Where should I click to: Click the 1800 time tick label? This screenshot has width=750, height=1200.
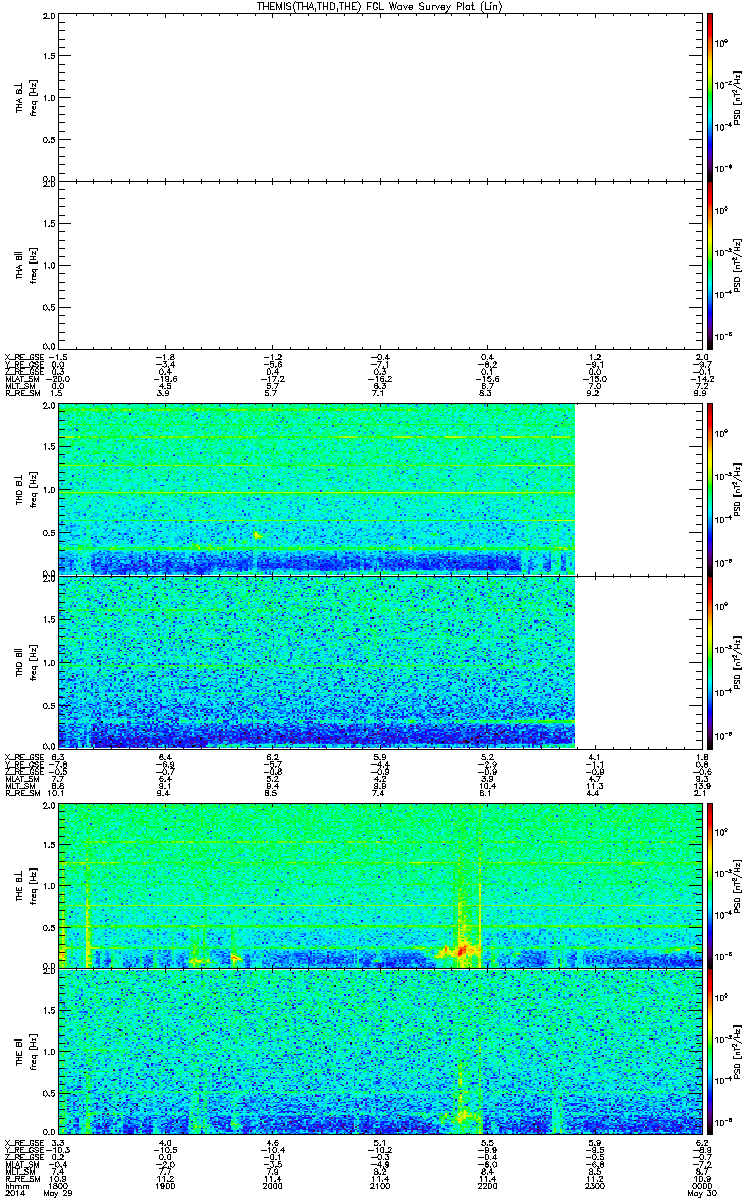(x=59, y=1184)
